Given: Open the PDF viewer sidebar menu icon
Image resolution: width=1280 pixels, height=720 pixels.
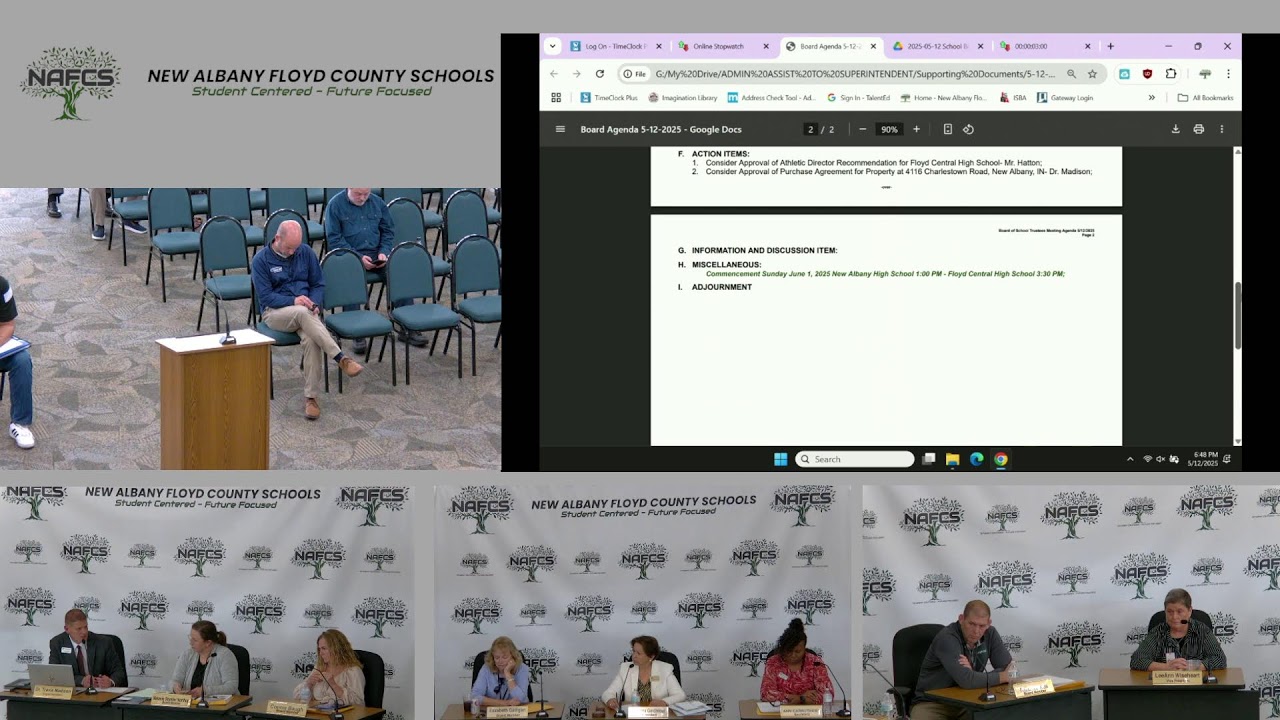Looking at the screenshot, I should [560, 129].
